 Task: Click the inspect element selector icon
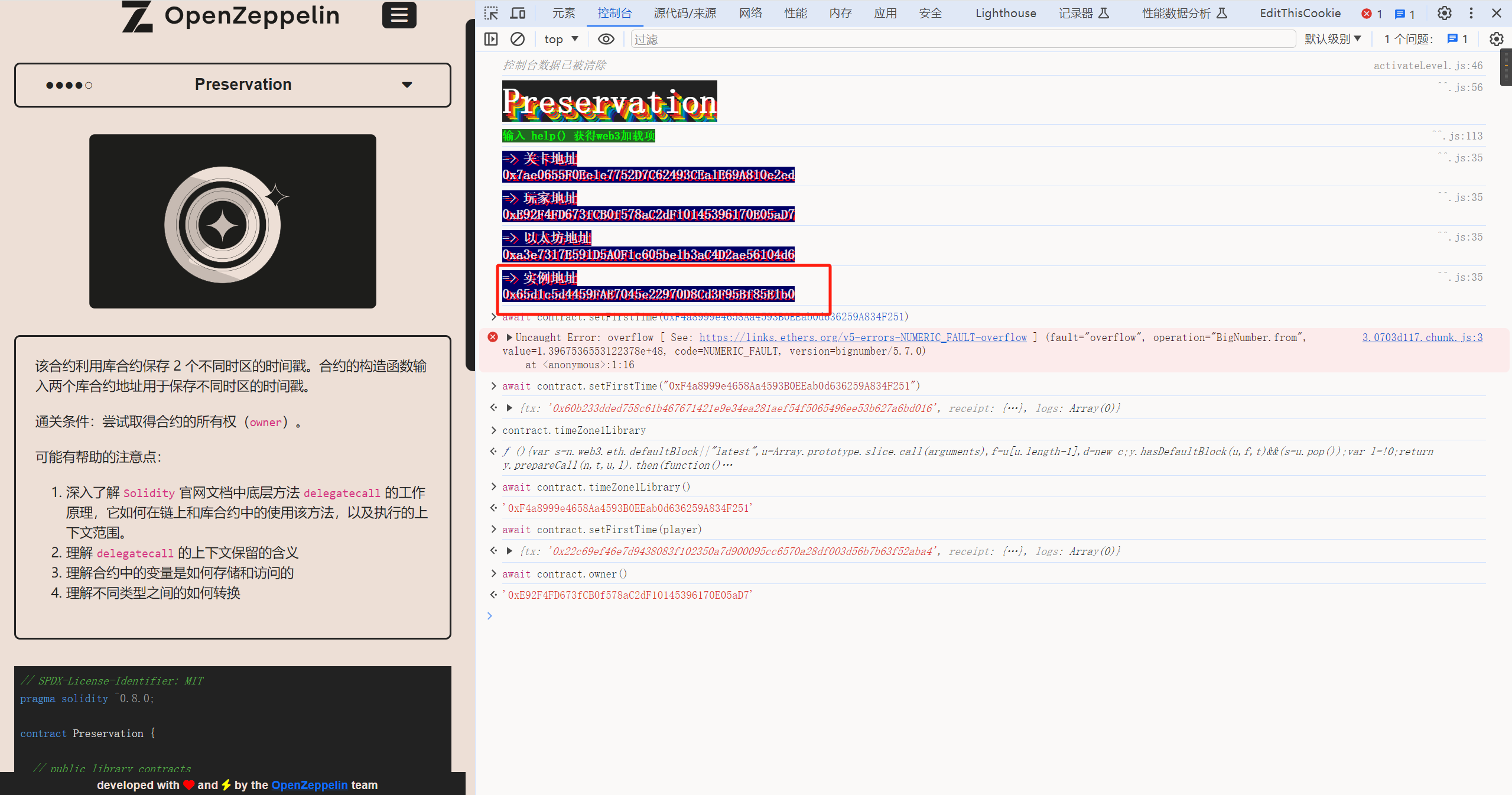click(x=491, y=13)
